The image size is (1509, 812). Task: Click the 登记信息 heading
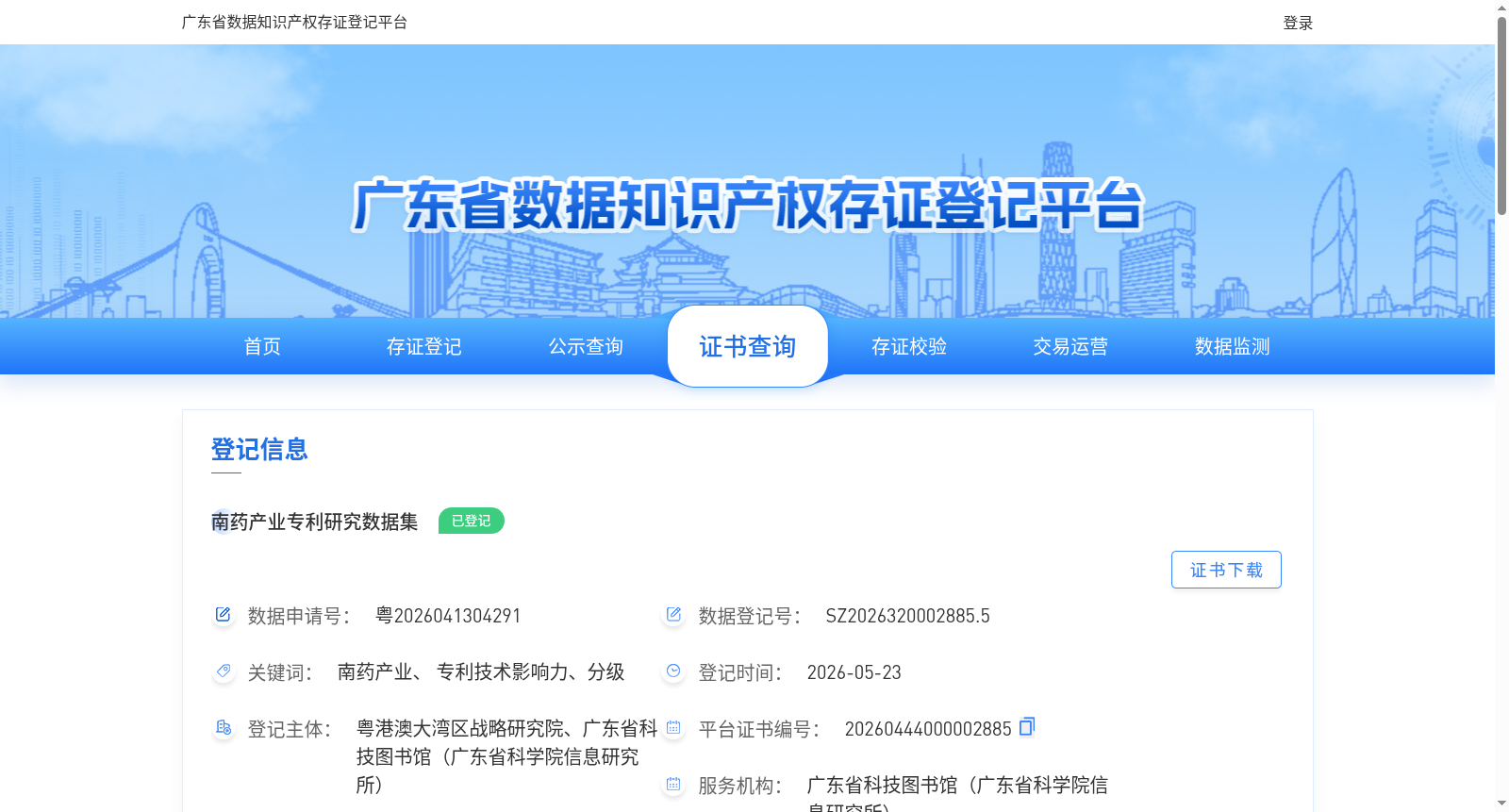click(260, 449)
